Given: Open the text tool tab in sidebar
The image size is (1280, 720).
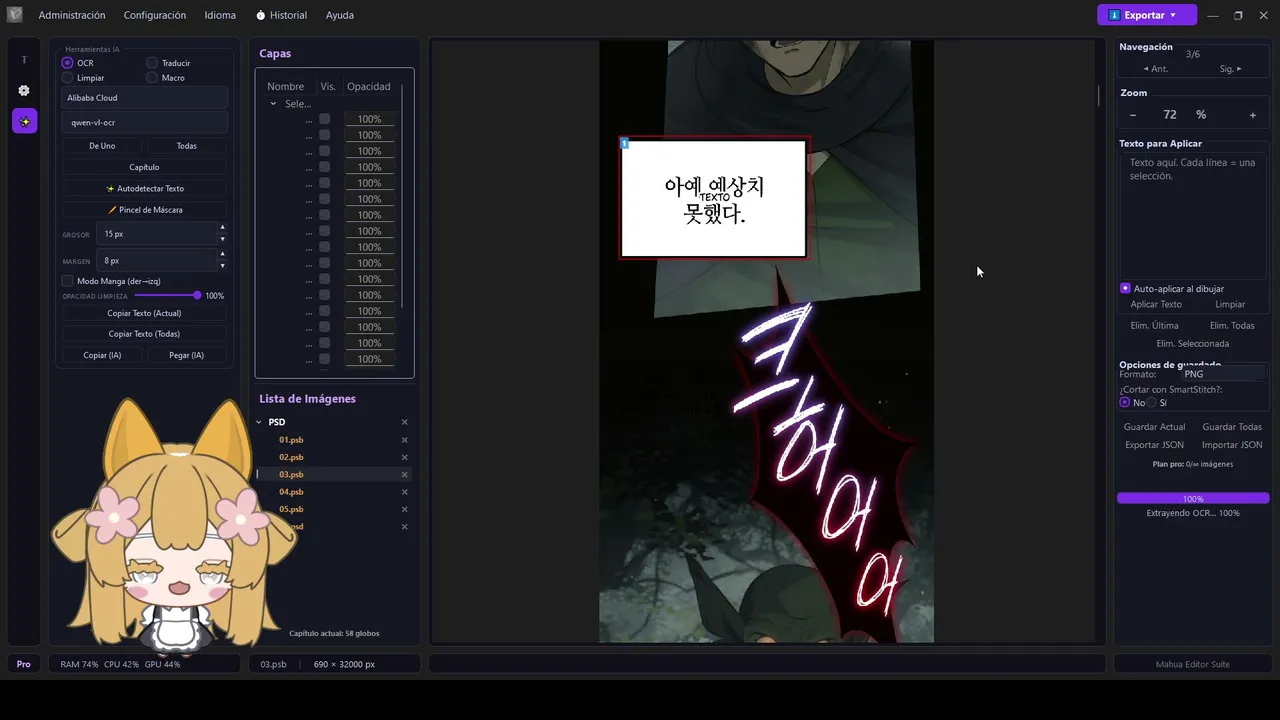Looking at the screenshot, I should pos(24,60).
